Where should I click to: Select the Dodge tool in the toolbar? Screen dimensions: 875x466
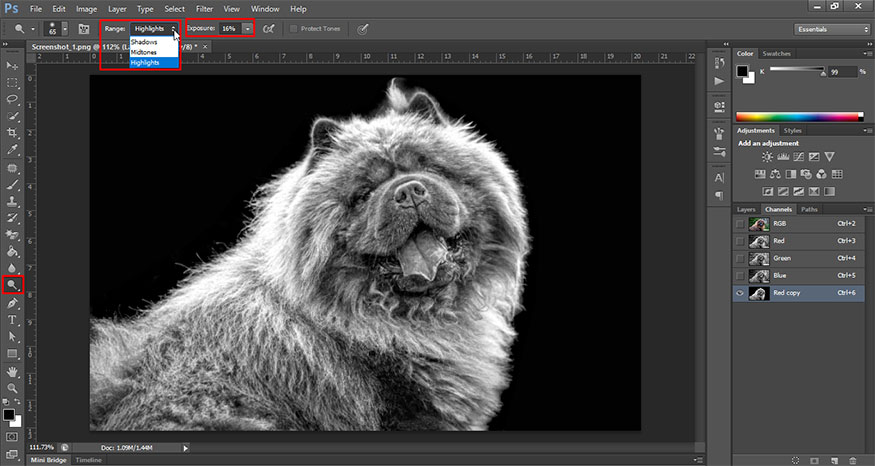coord(12,285)
